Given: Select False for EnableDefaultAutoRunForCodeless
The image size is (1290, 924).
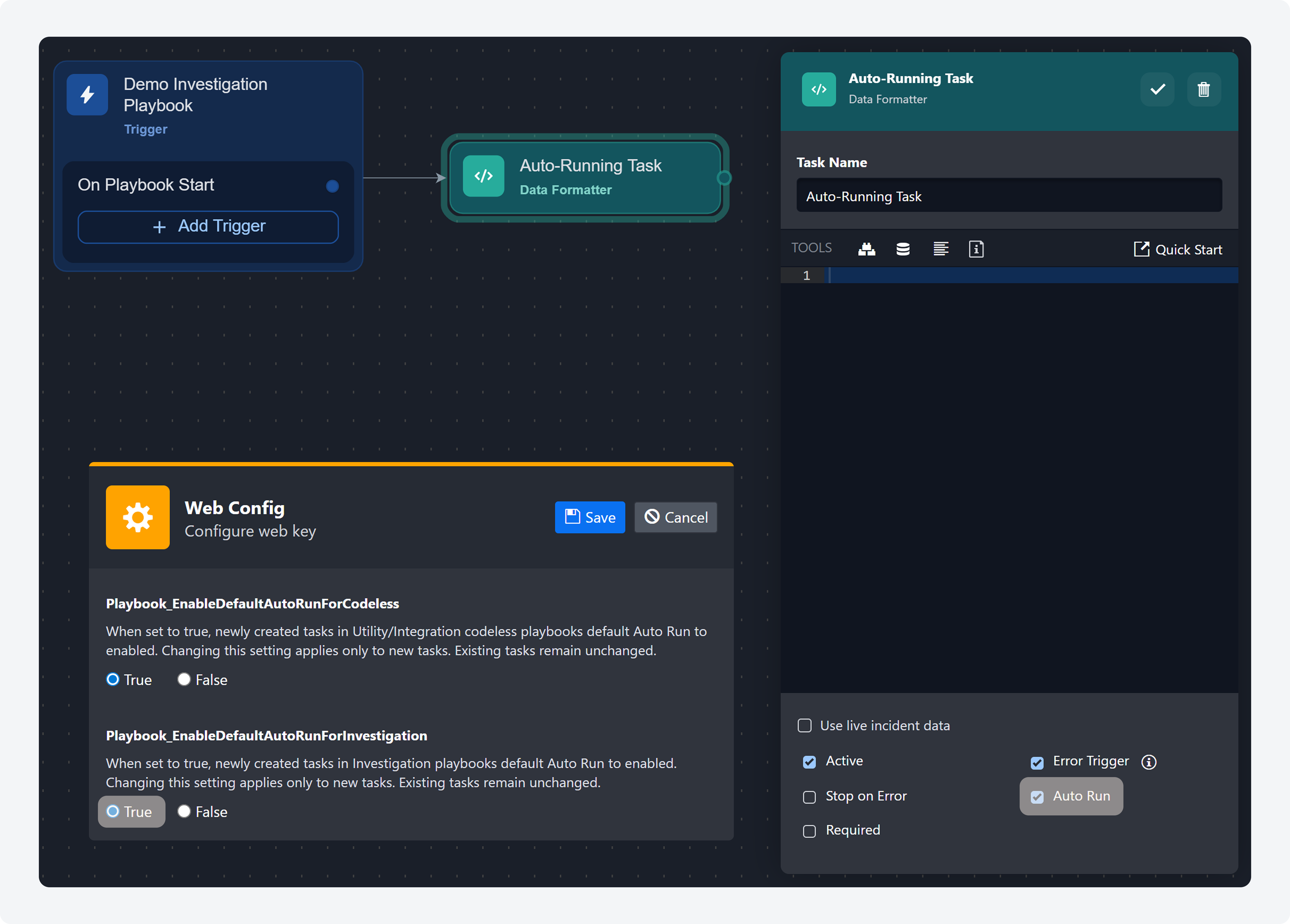Looking at the screenshot, I should pos(184,679).
